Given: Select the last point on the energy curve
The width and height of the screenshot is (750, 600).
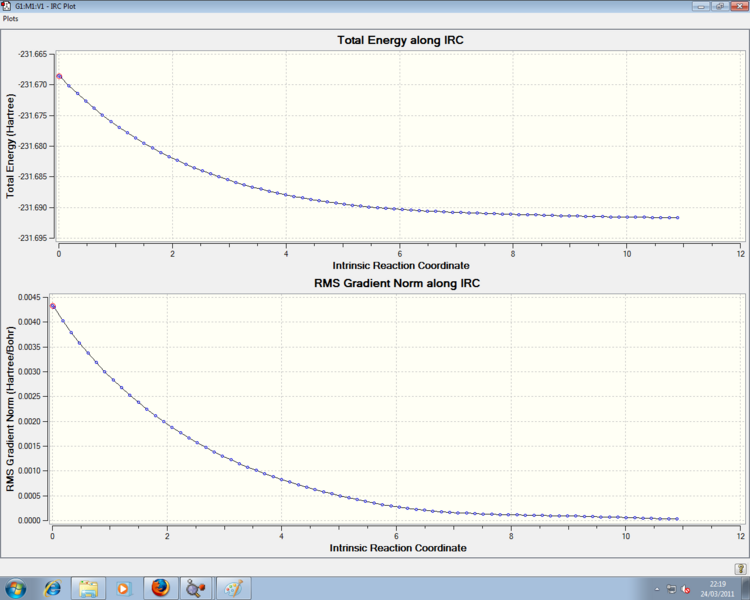Looking at the screenshot, I should click(677, 218).
